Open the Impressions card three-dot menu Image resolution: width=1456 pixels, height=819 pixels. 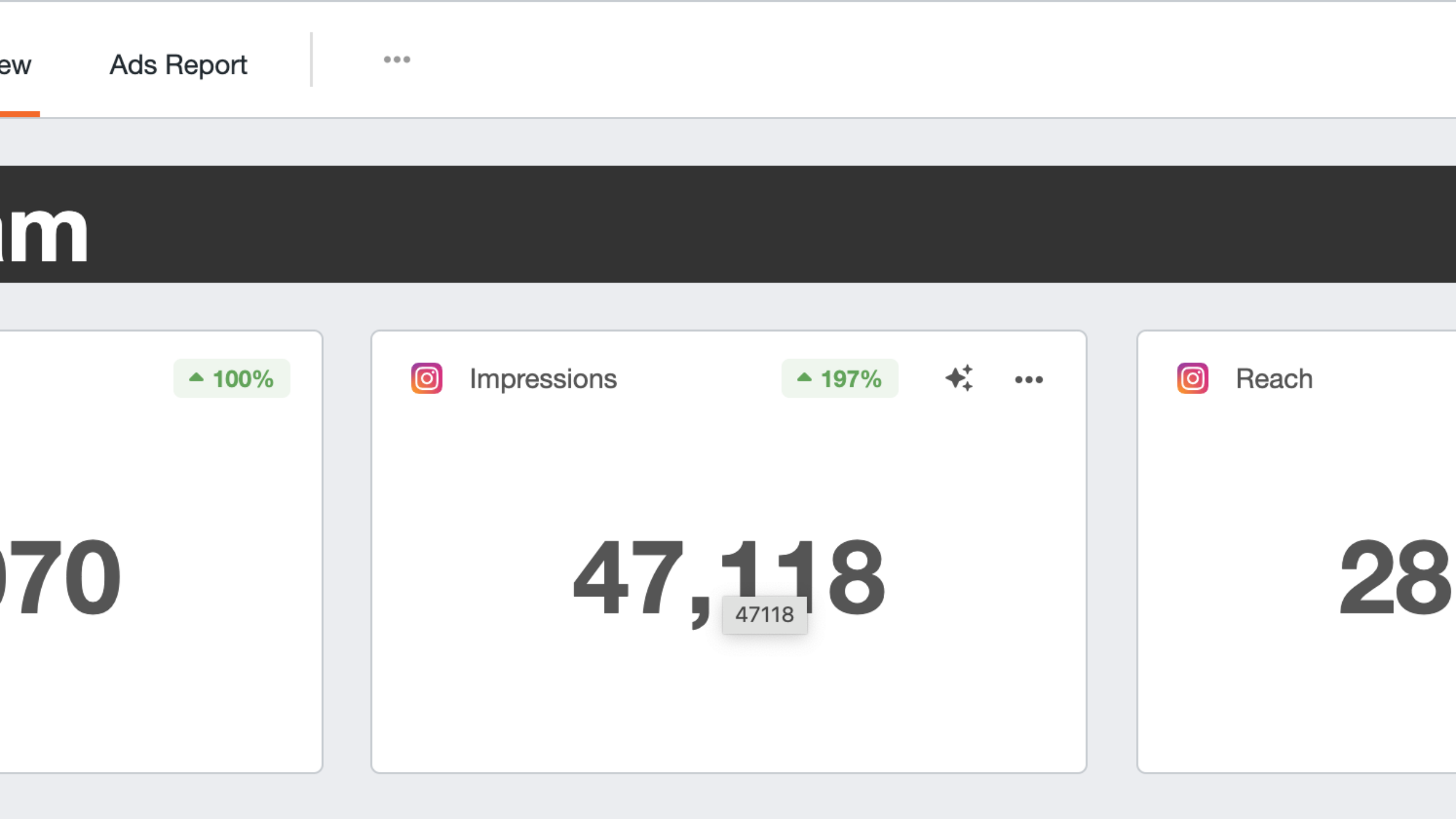[1029, 380]
